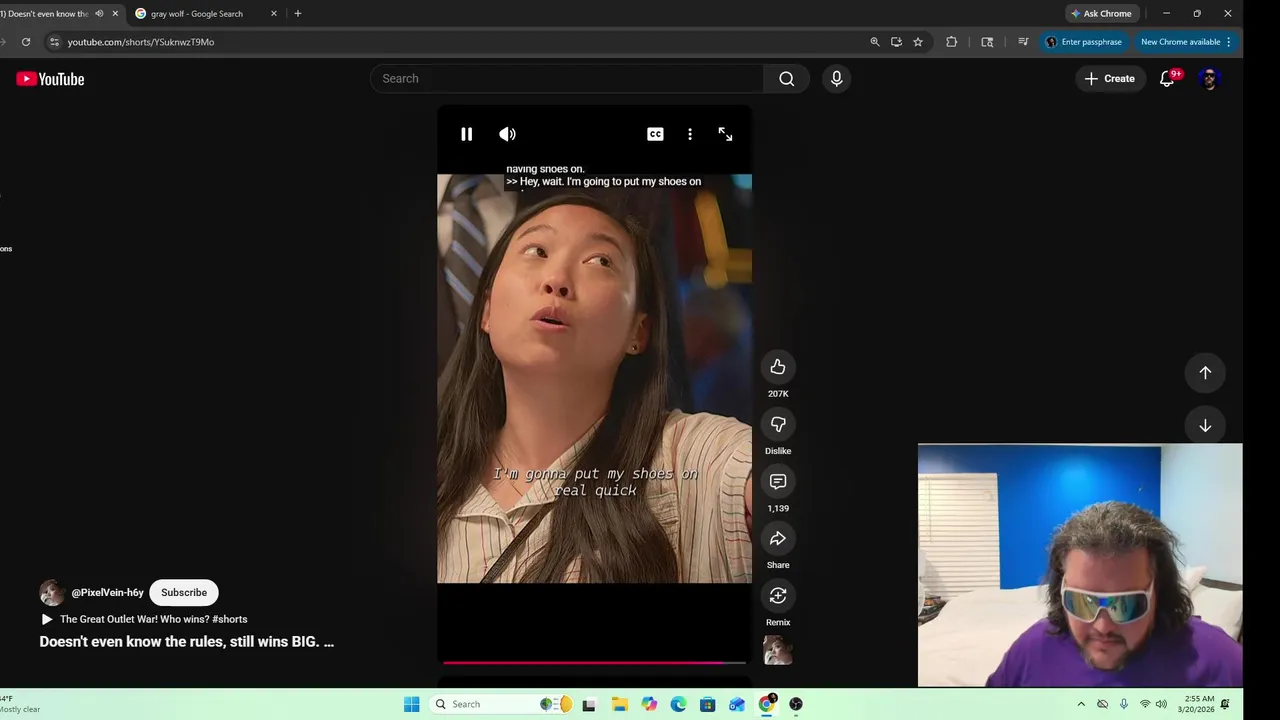The width and height of the screenshot is (1280, 720).
Task: Open Ask Chrome
Action: pyautogui.click(x=1101, y=14)
